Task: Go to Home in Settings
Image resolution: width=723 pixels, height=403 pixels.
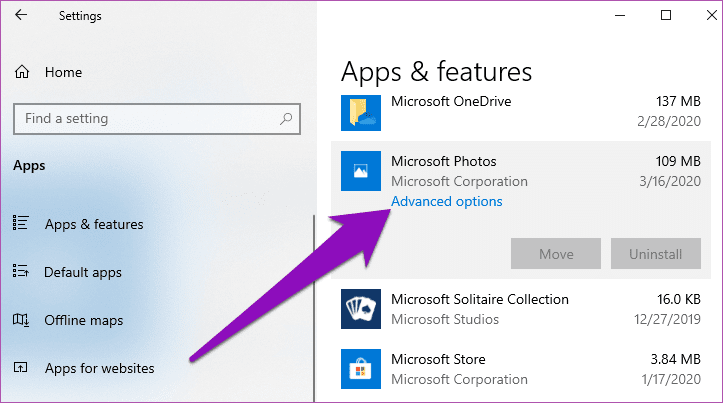Action: (64, 72)
